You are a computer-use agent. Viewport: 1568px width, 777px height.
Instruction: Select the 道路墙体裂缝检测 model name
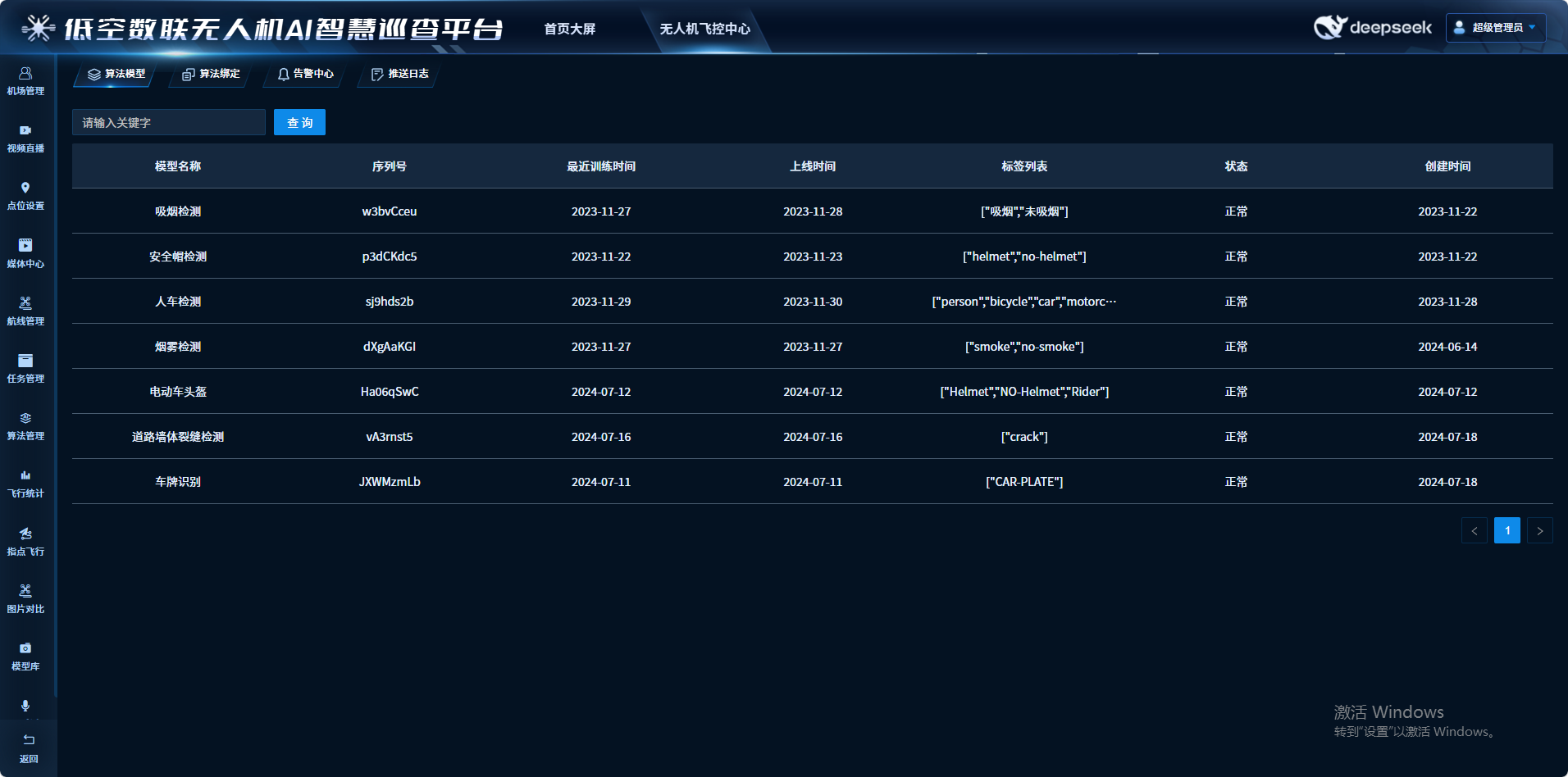(178, 437)
